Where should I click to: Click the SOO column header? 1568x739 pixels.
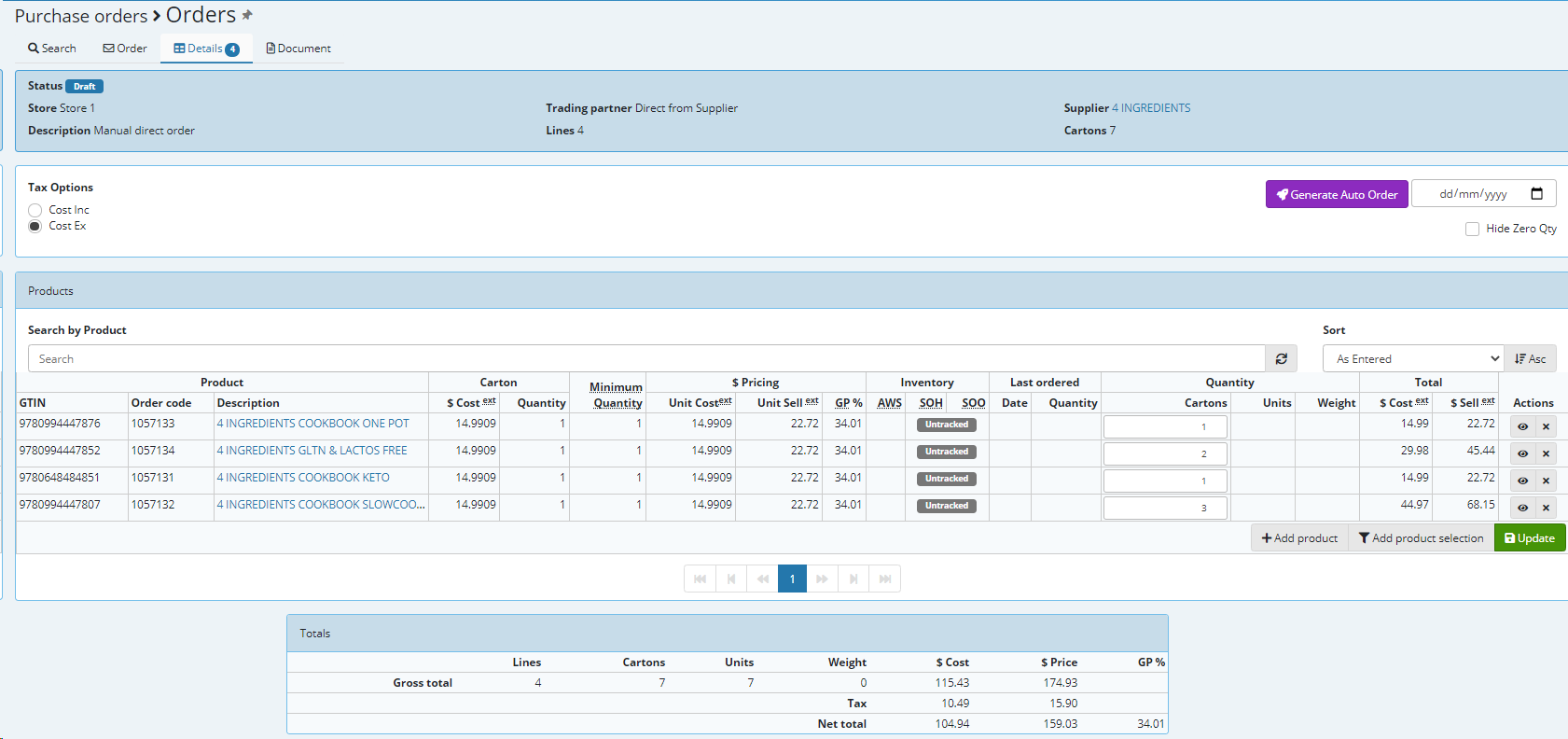coord(974,403)
